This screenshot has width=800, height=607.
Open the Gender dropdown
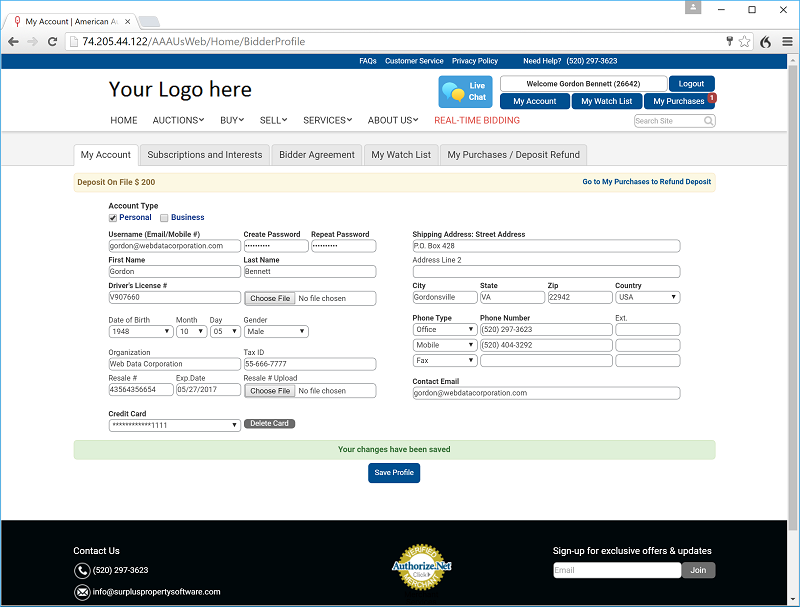click(276, 332)
